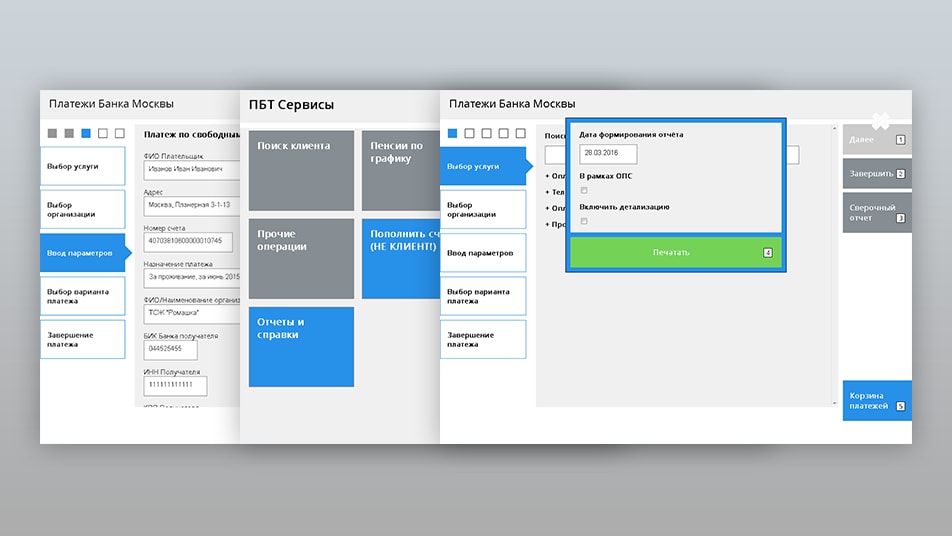Image resolution: width=952 pixels, height=536 pixels.
Task: Click the blue third progress square in the payment form window
Action: tap(86, 133)
